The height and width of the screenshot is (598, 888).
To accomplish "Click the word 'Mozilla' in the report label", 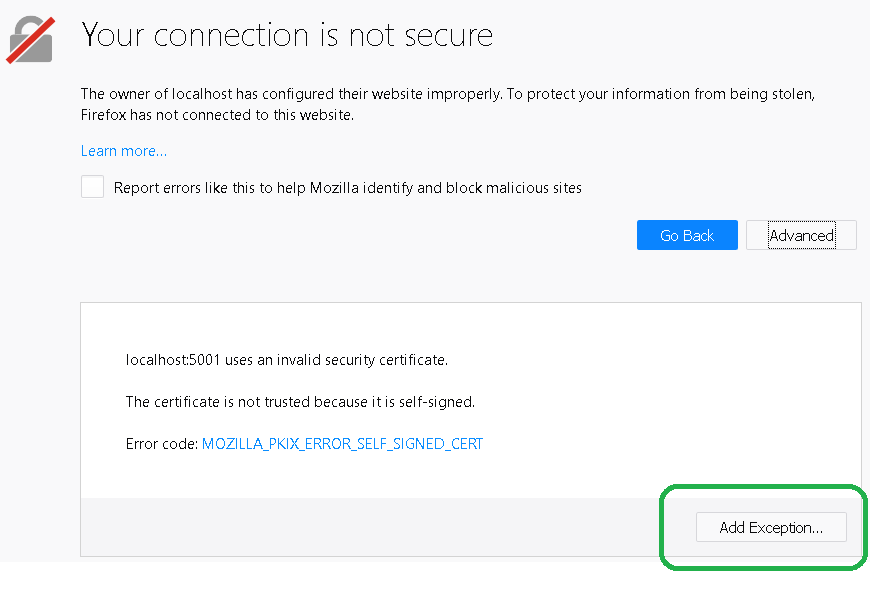I will click(334, 188).
